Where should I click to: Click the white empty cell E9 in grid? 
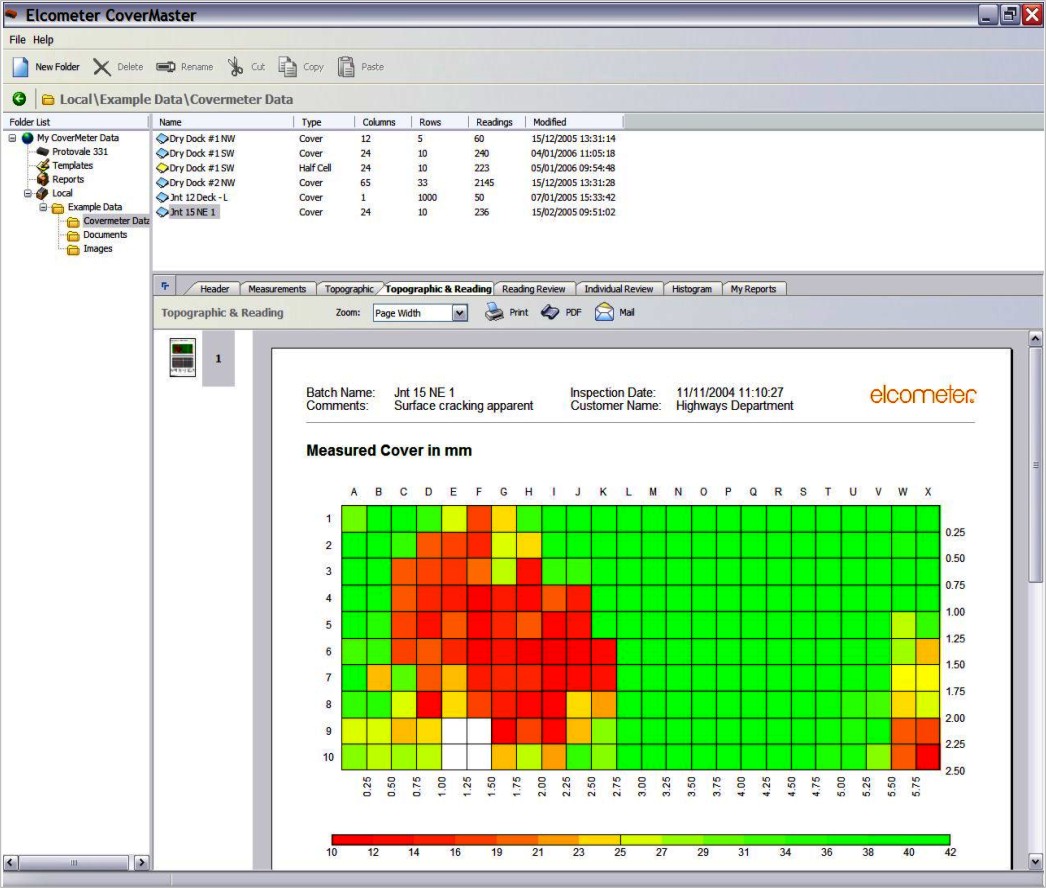click(454, 731)
